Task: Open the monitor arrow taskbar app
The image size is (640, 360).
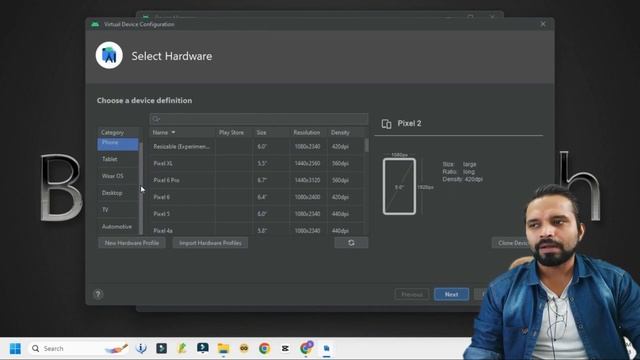Action: 203,349
